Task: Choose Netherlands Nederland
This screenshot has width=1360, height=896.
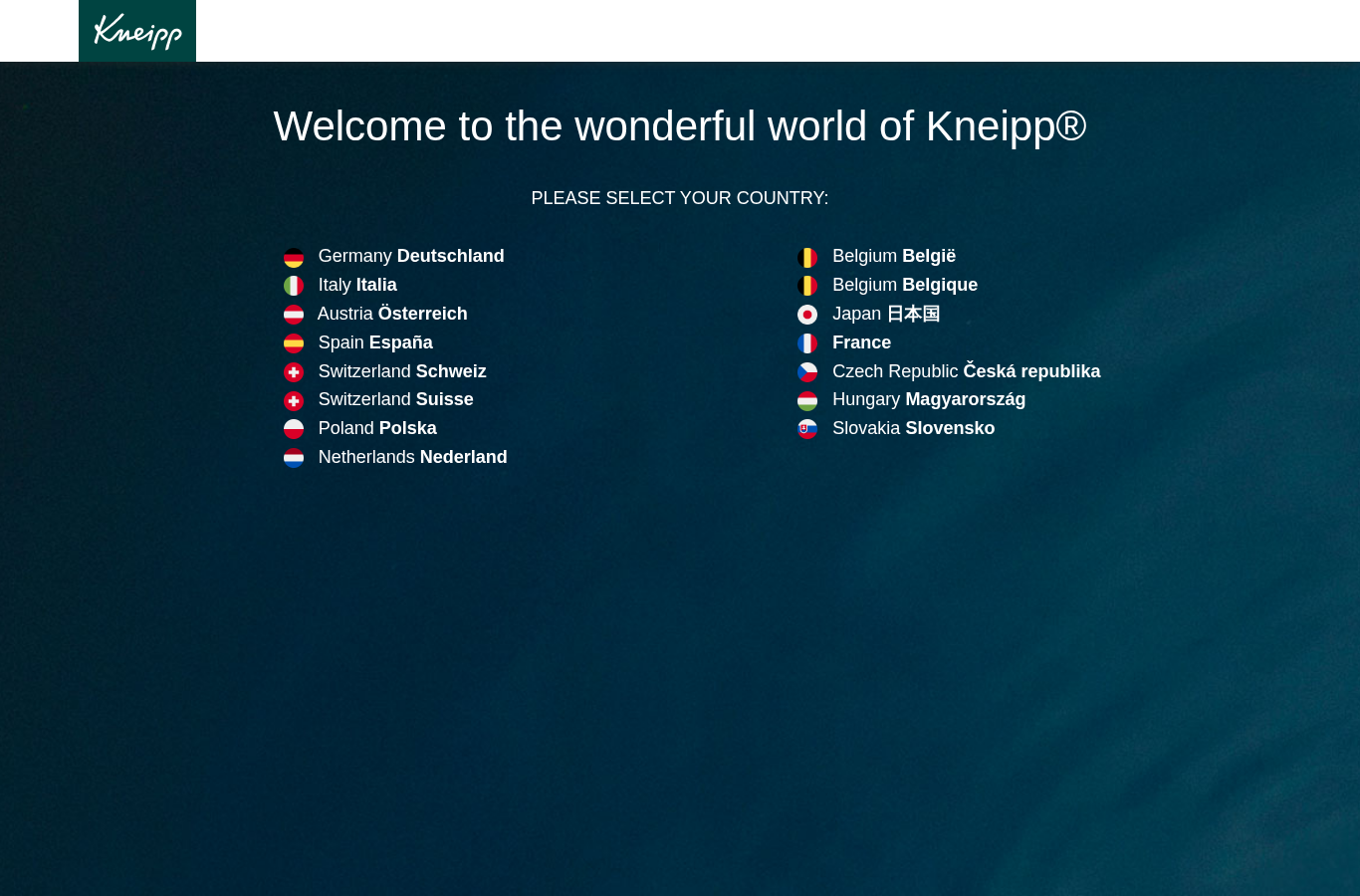Action: point(413,457)
